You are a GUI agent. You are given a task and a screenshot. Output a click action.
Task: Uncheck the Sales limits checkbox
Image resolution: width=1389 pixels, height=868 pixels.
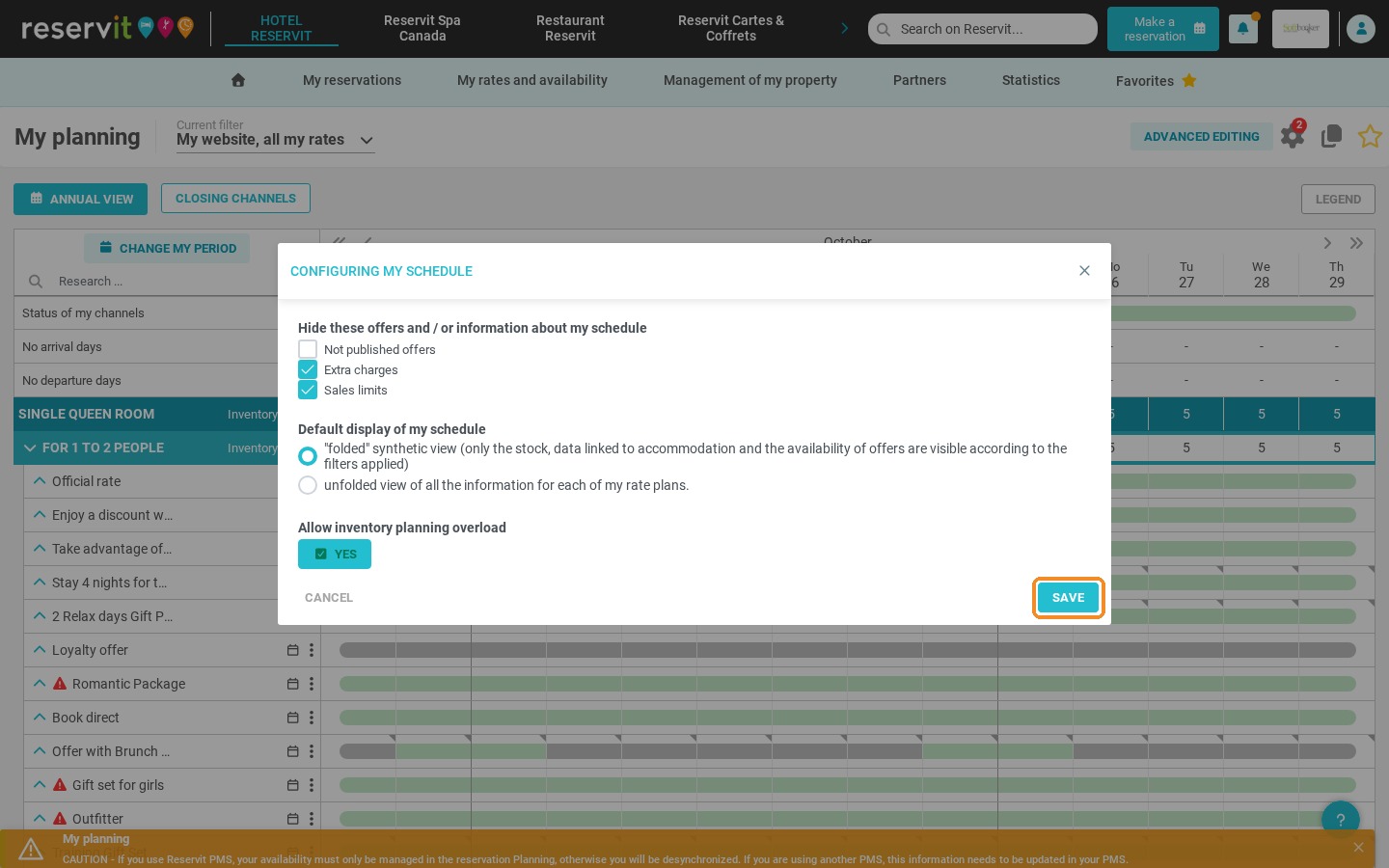coord(308,390)
